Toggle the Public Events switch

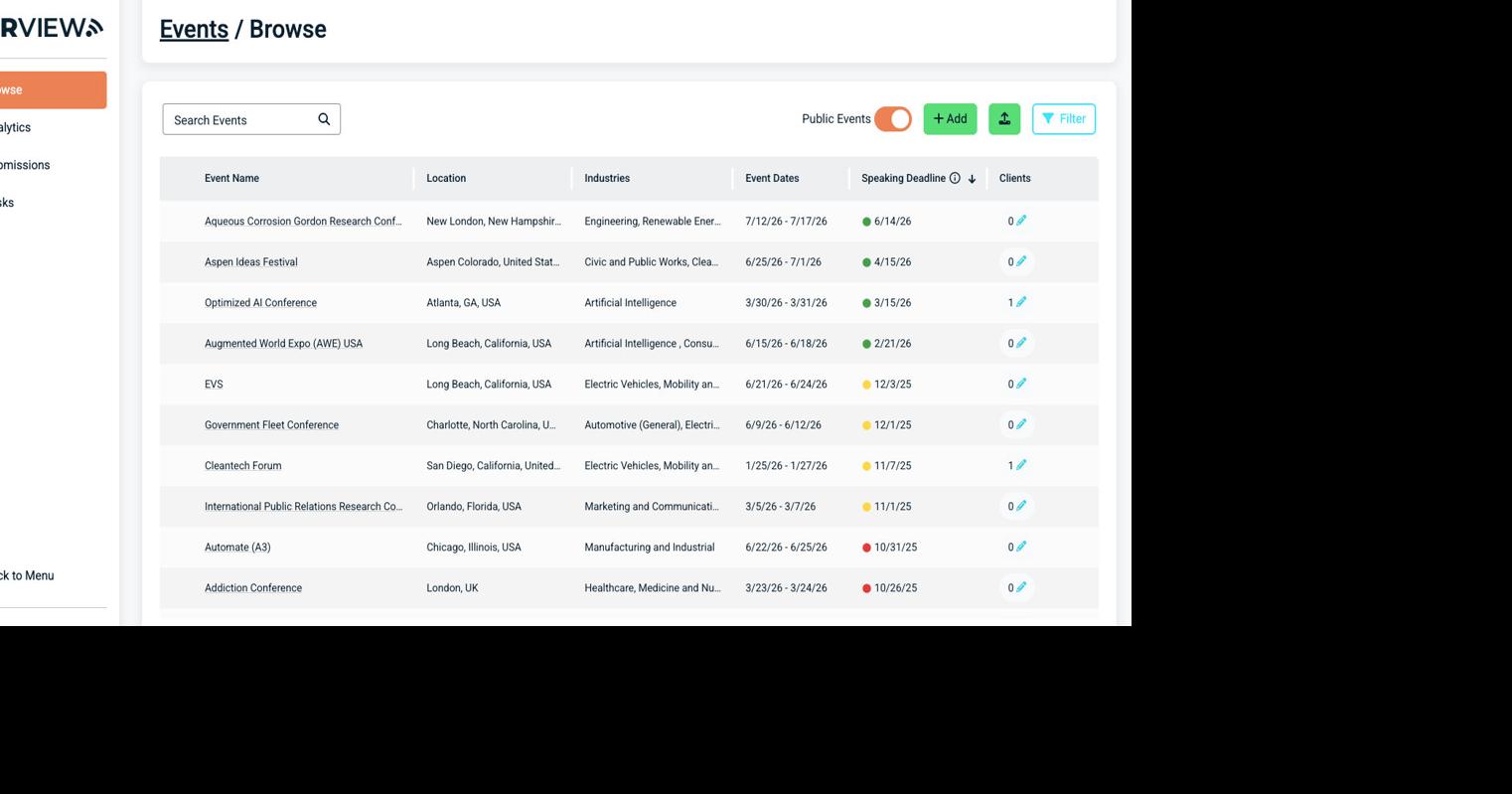893,119
